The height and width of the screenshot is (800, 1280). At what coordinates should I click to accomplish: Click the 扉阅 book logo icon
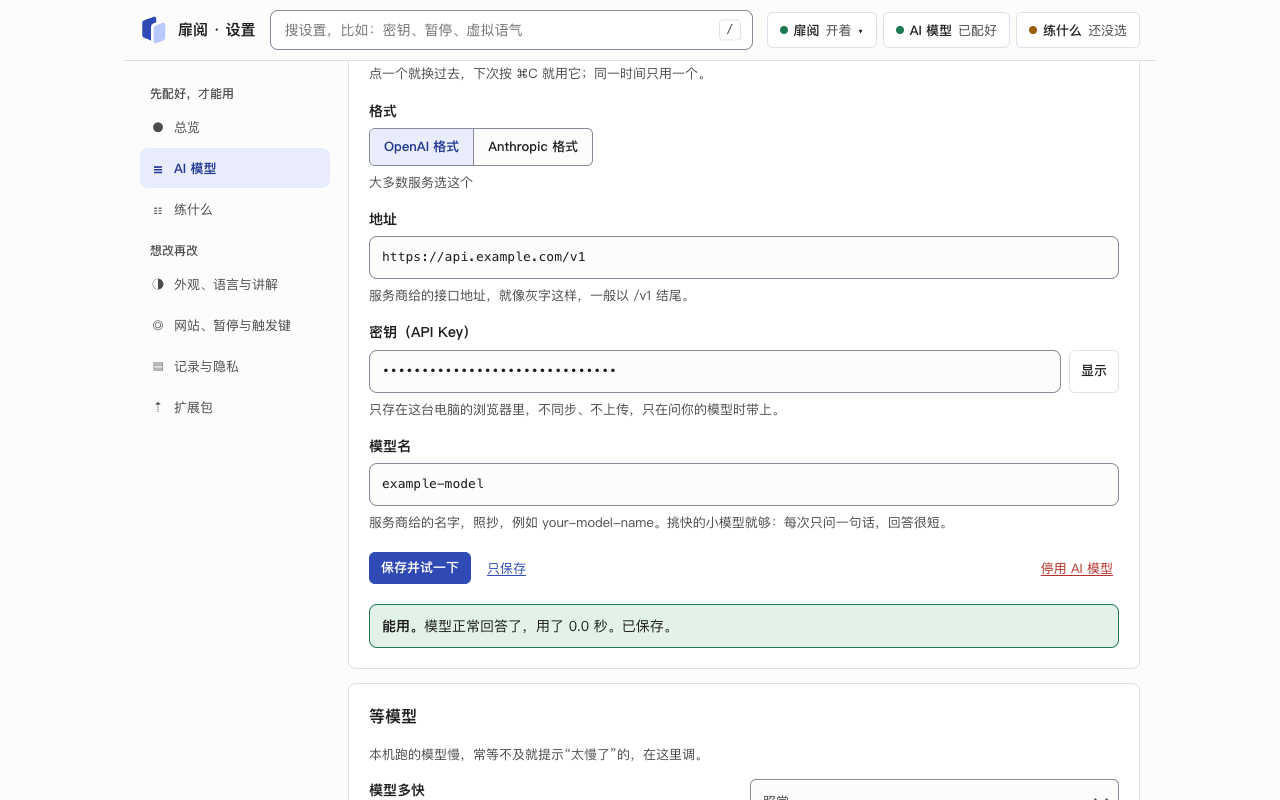tap(153, 30)
